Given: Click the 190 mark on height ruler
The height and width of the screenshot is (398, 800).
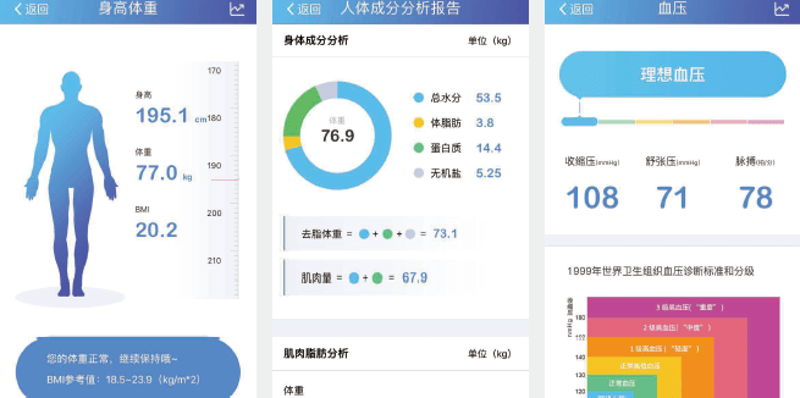Looking at the screenshot, I should coord(214,166).
